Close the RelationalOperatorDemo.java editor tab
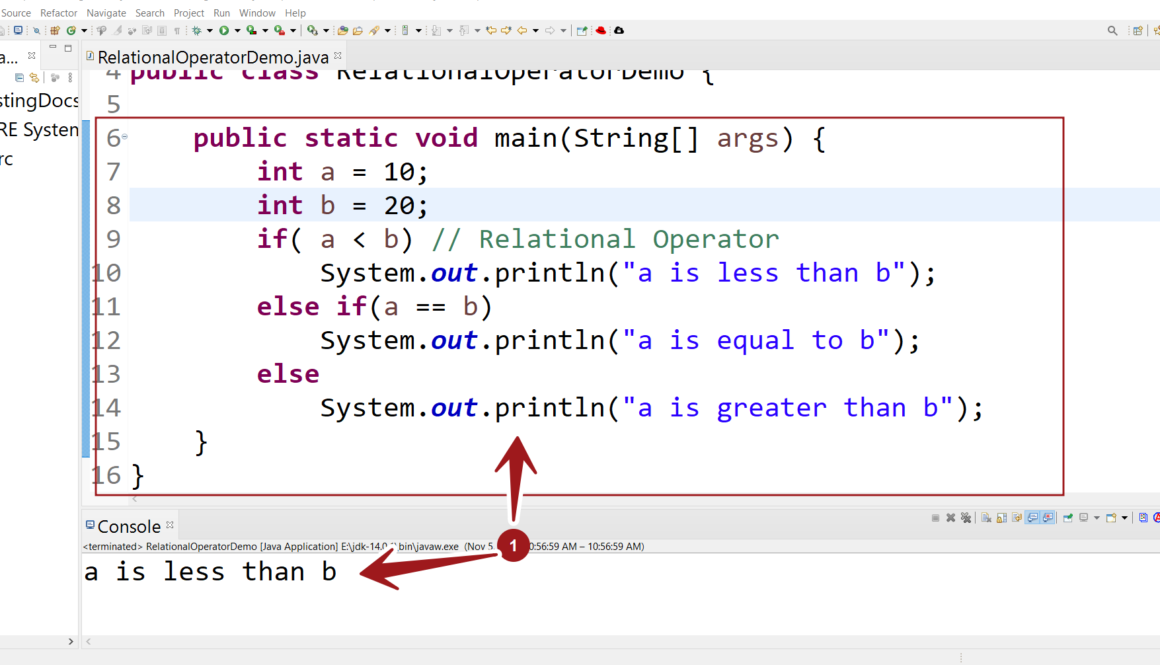Screen dimensions: 1160x665 pos(338,56)
